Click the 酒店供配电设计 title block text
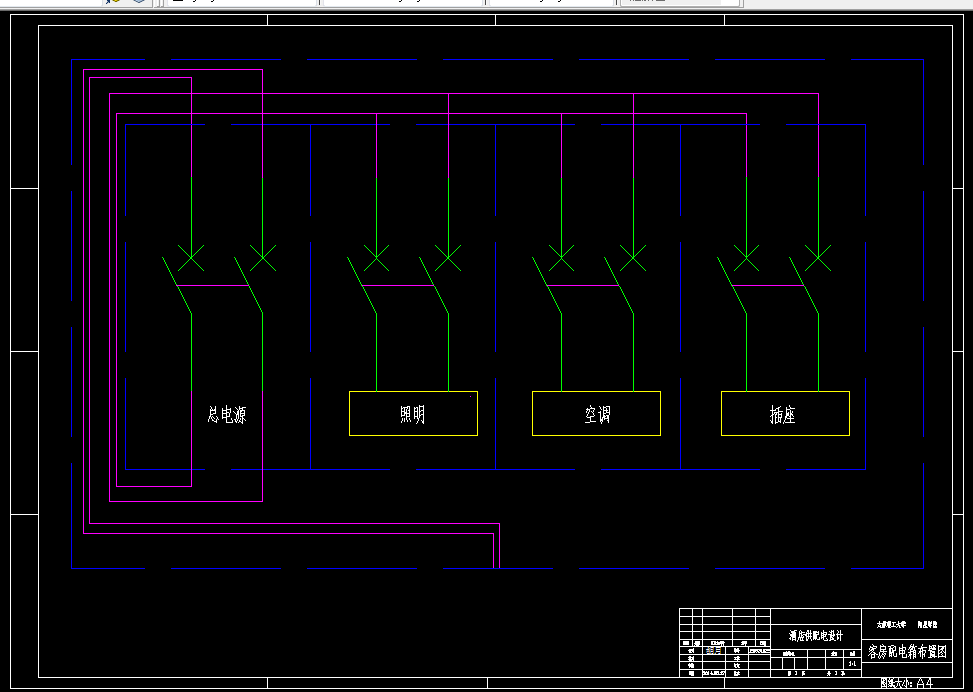 coord(816,636)
